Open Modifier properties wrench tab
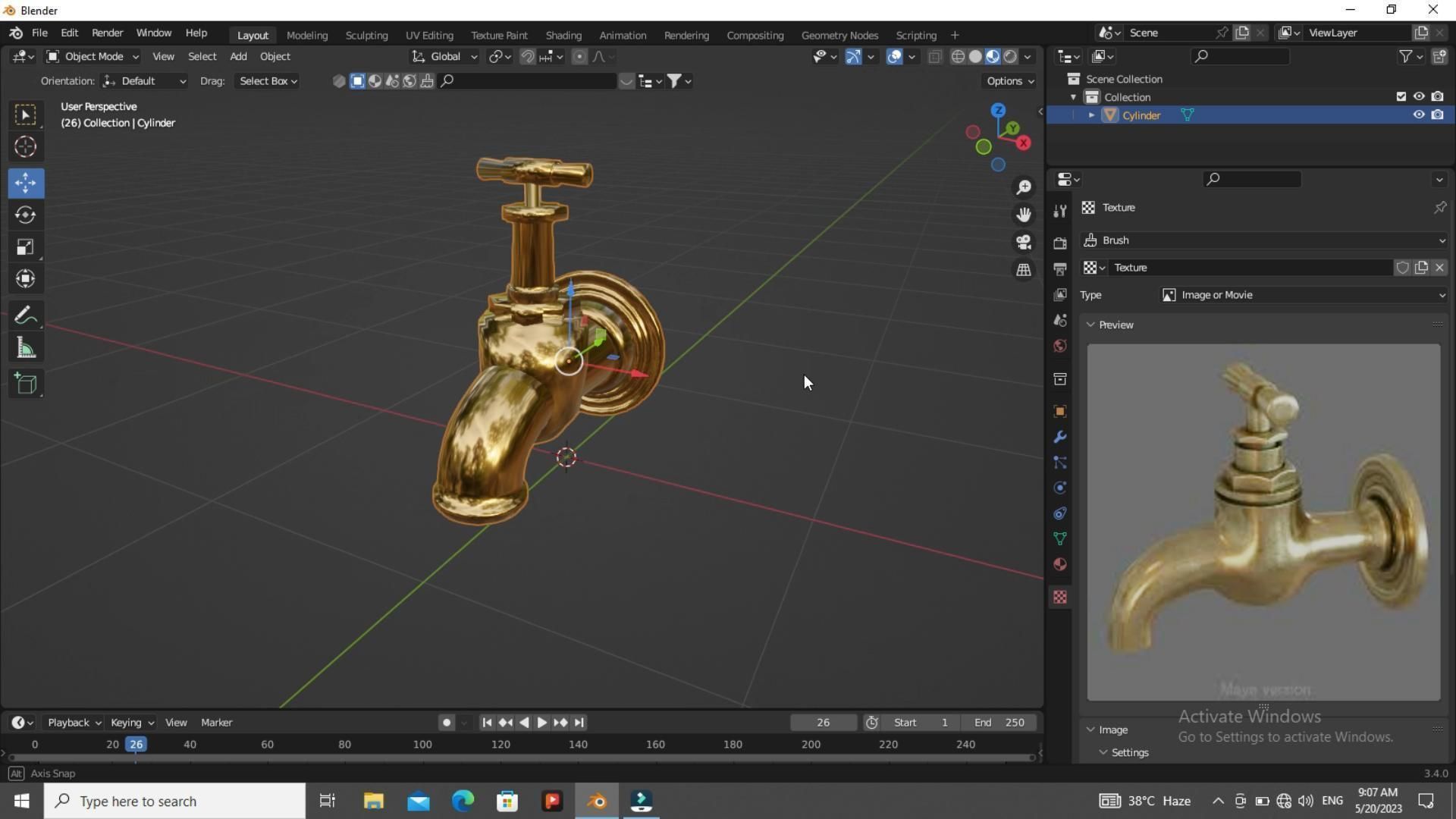 coord(1060,438)
